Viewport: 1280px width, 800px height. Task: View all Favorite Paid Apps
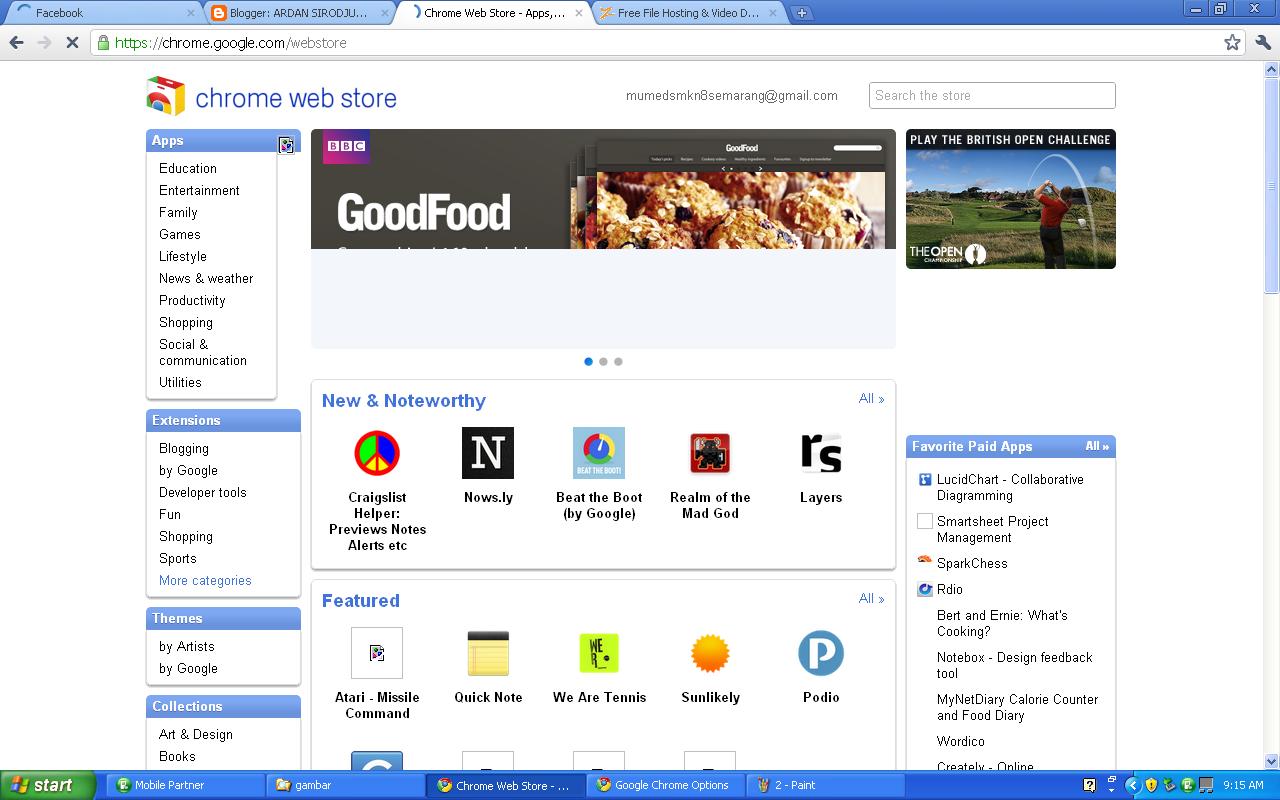pos(1097,446)
